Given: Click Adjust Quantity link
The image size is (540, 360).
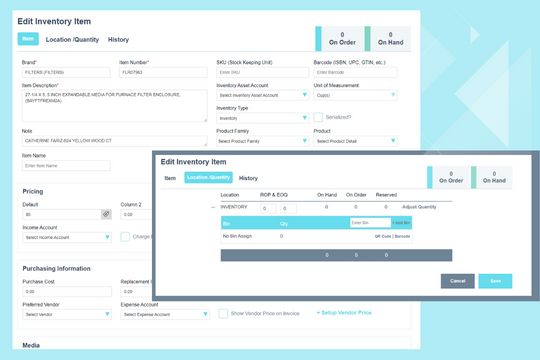Looking at the screenshot, I should 419,207.
